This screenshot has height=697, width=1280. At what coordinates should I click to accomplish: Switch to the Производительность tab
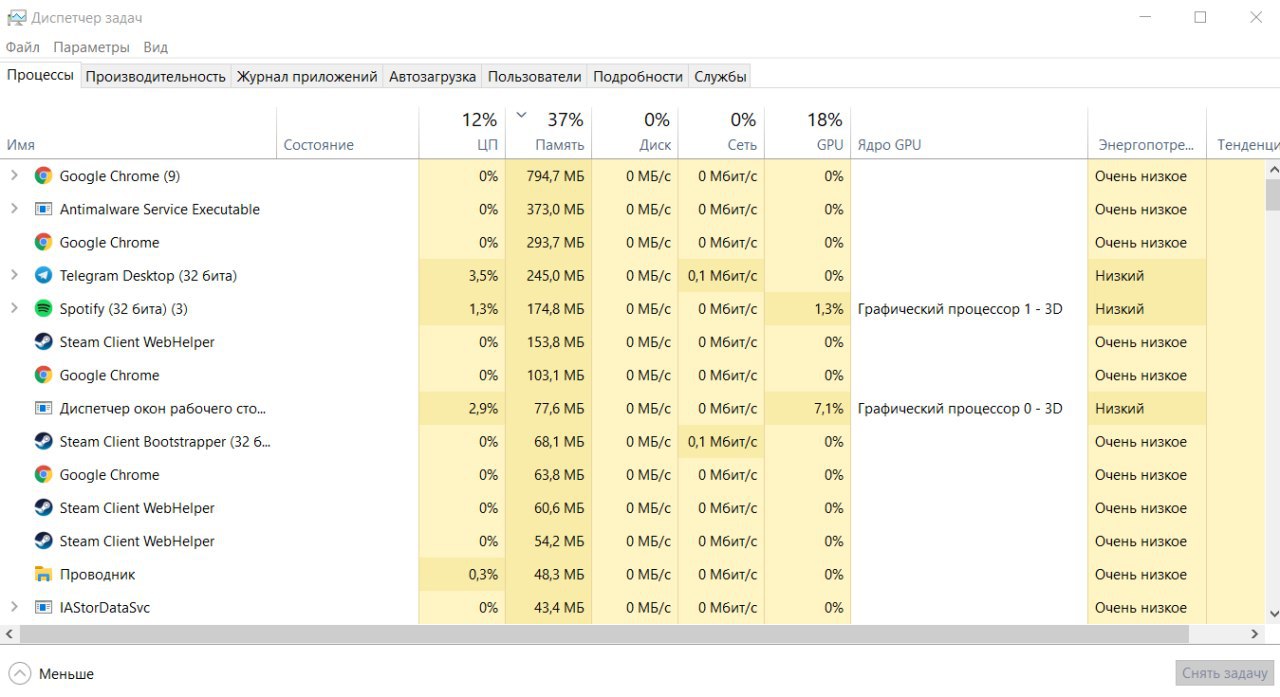coord(155,76)
